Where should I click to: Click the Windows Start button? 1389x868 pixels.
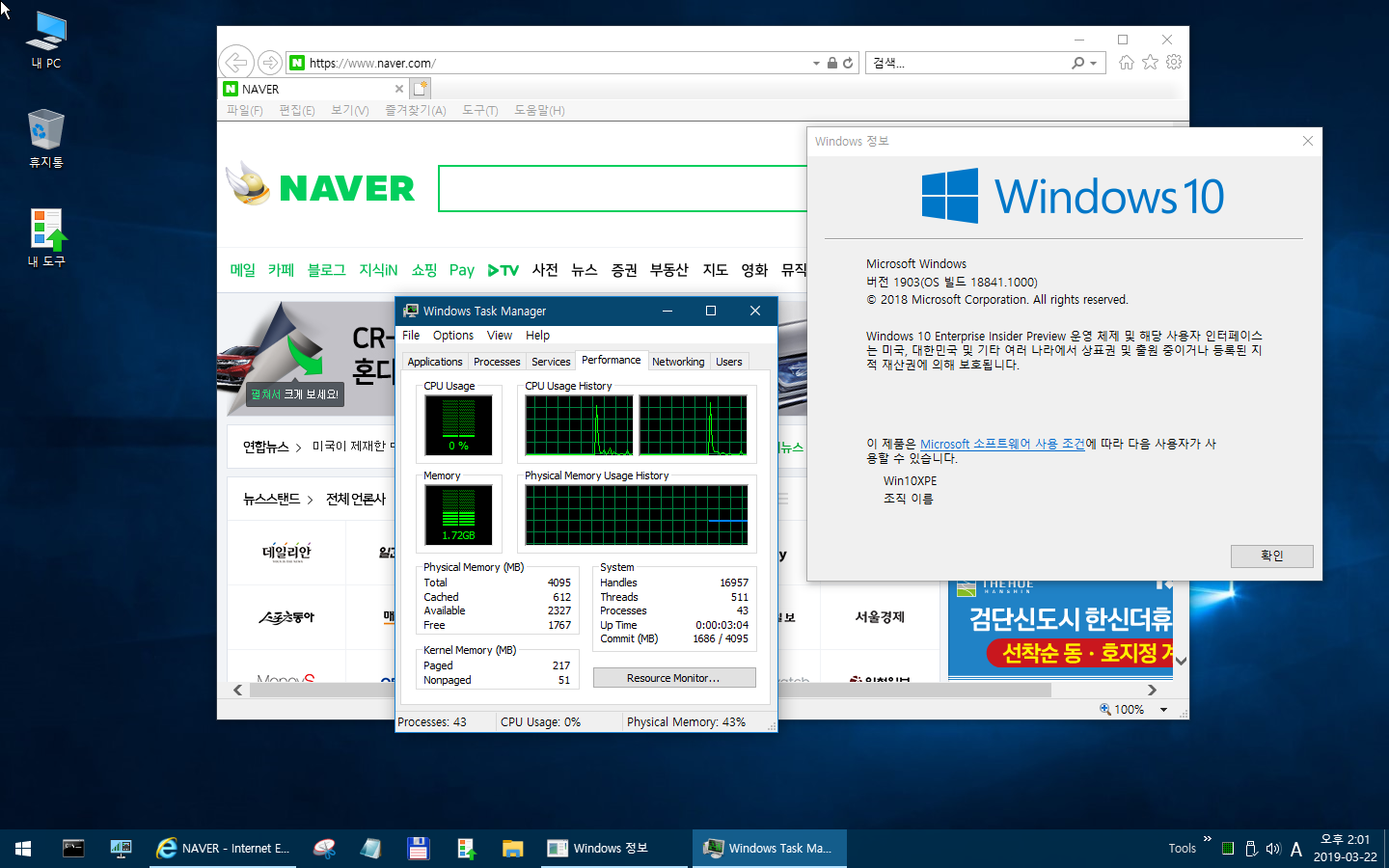23,849
